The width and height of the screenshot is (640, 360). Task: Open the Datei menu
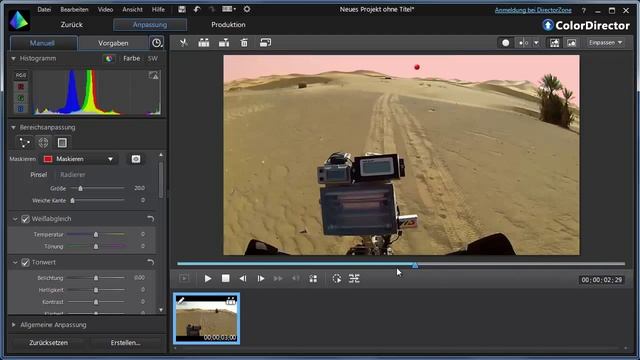44,9
